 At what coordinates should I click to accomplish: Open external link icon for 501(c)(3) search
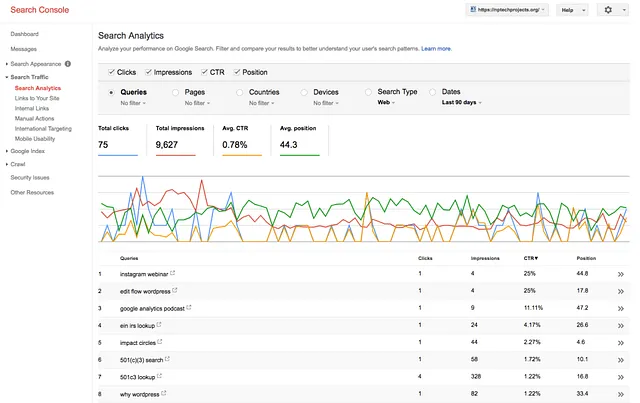(167, 359)
